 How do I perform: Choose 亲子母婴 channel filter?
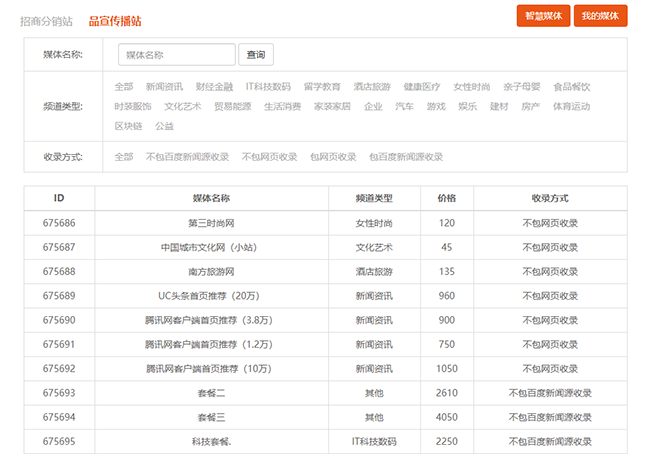[522, 87]
